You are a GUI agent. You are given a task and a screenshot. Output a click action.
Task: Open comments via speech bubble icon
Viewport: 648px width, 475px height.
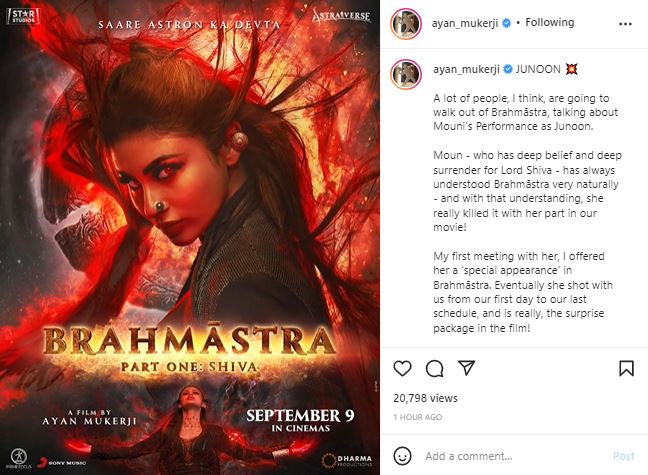coord(434,368)
